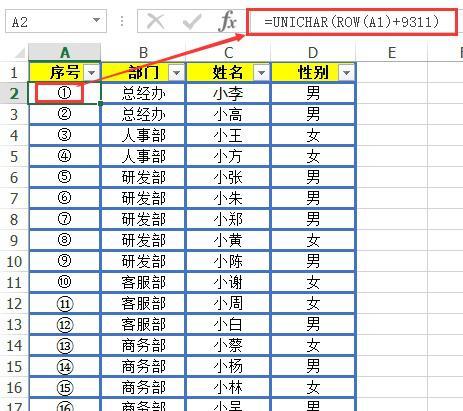This screenshot has width=463, height=411.
Task: Select name cell 小郑
Action: point(228,219)
